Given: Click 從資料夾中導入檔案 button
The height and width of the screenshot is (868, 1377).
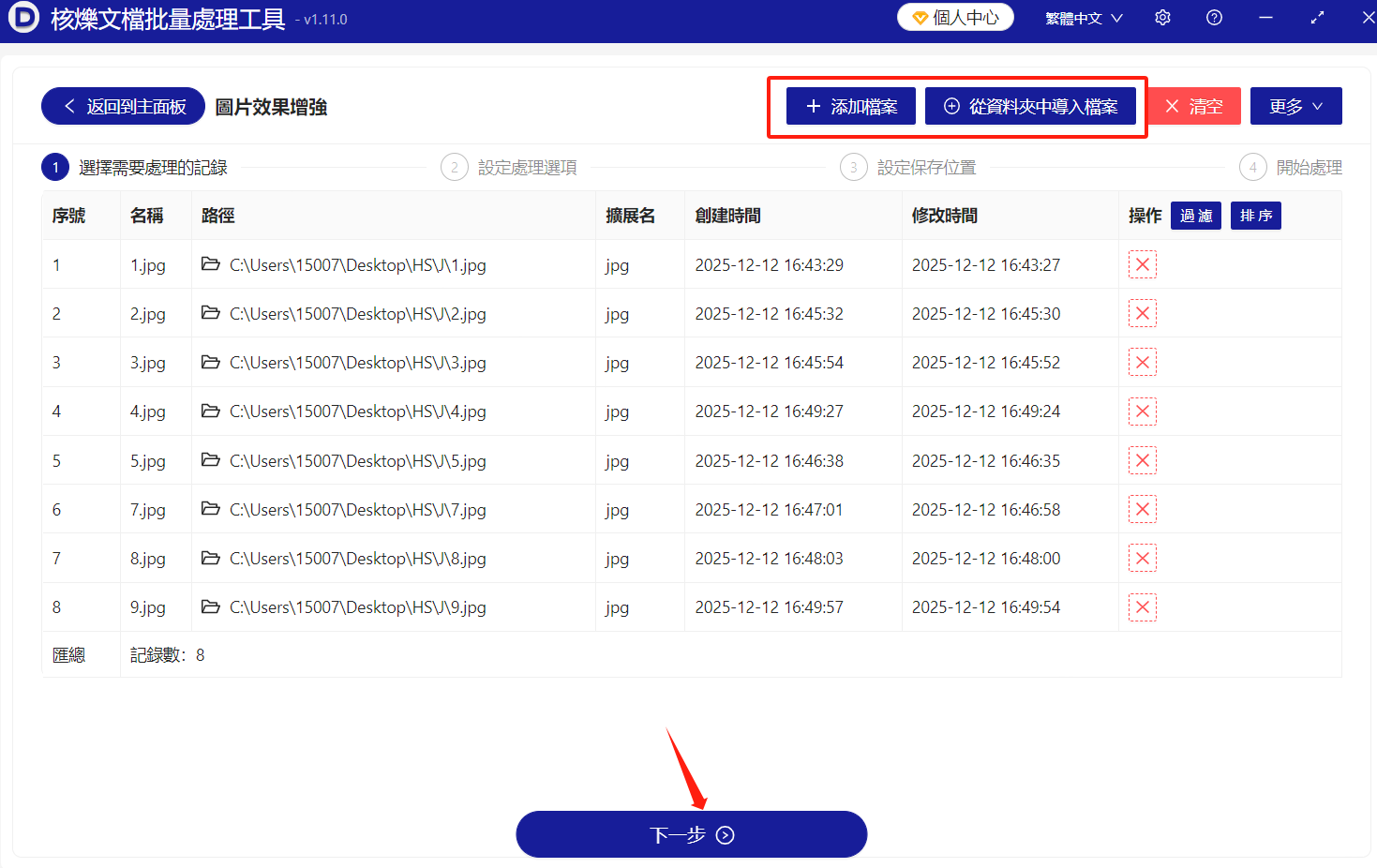Looking at the screenshot, I should [x=1031, y=106].
